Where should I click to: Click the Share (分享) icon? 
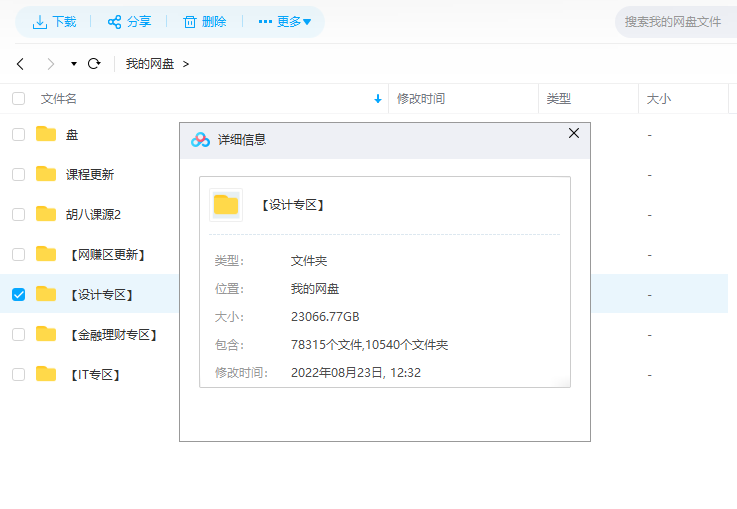click(x=114, y=21)
